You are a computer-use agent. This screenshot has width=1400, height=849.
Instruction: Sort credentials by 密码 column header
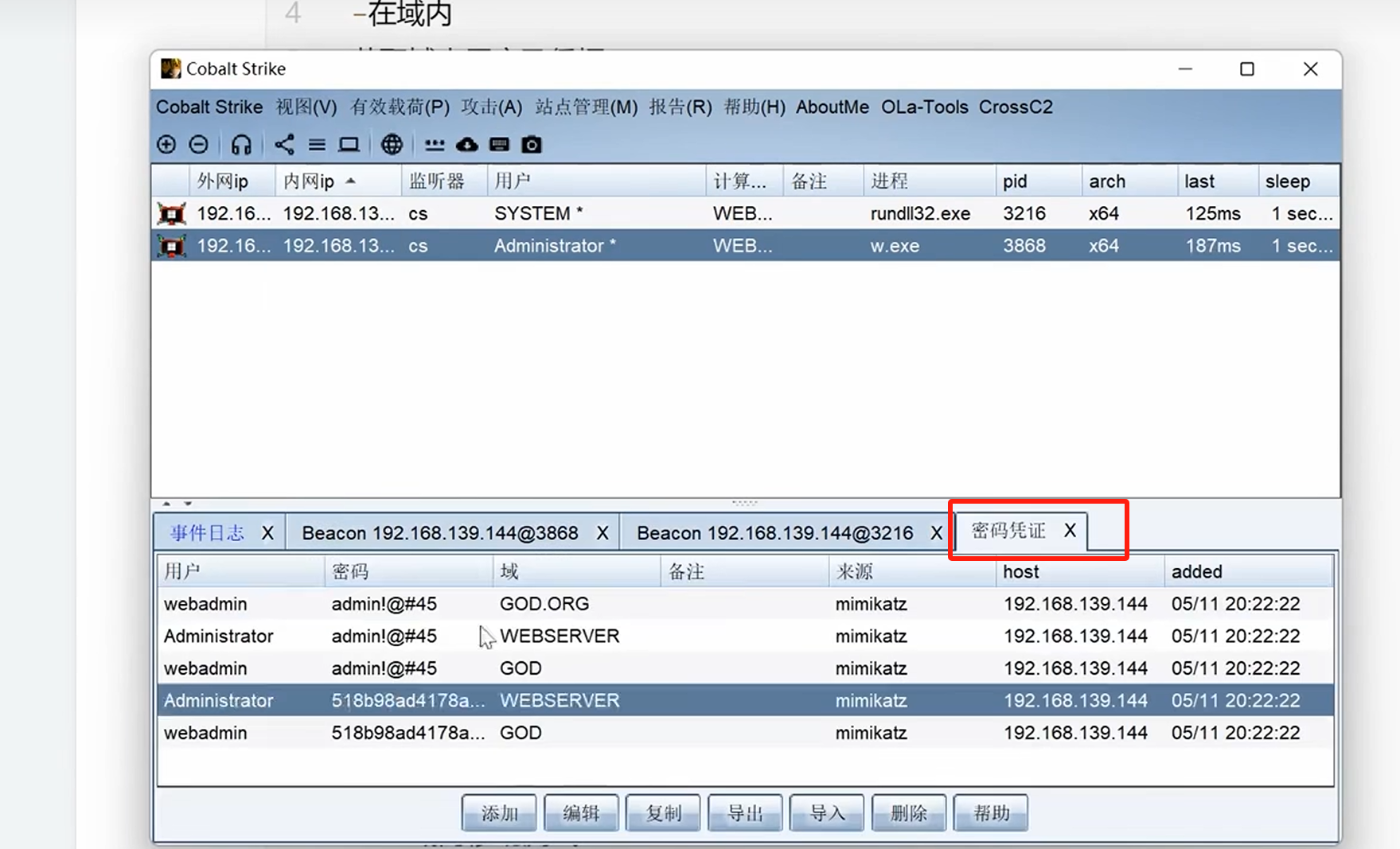[x=408, y=572]
